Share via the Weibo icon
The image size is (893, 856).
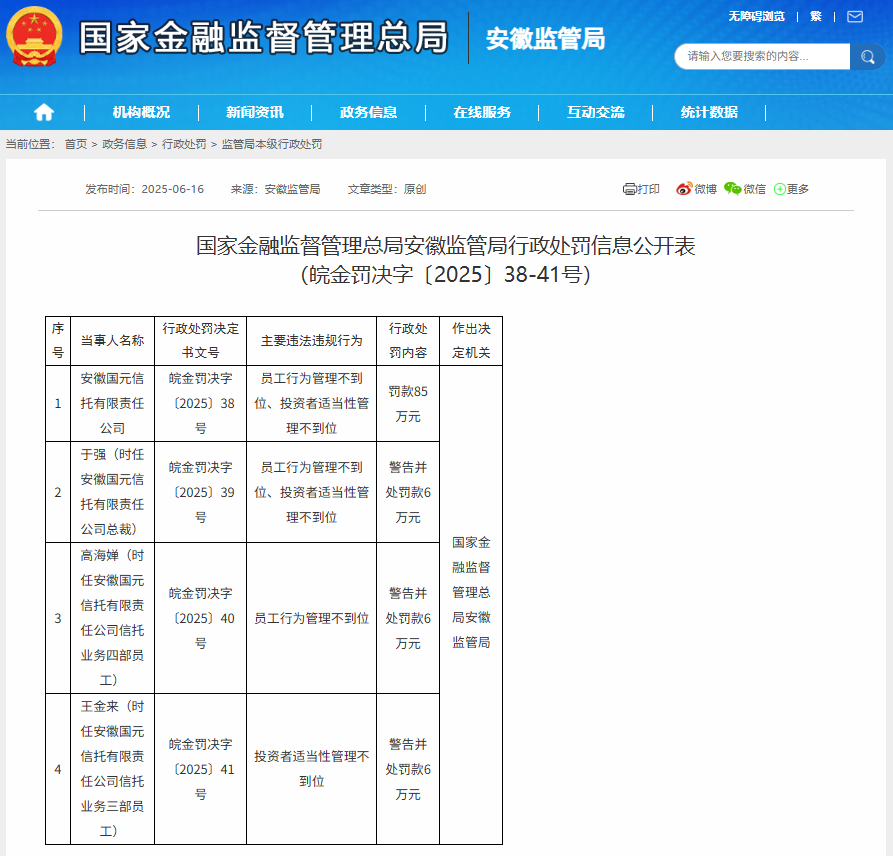click(x=683, y=189)
